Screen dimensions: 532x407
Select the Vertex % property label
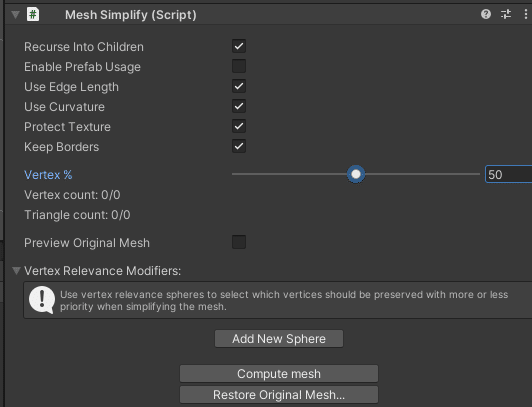coord(48,175)
